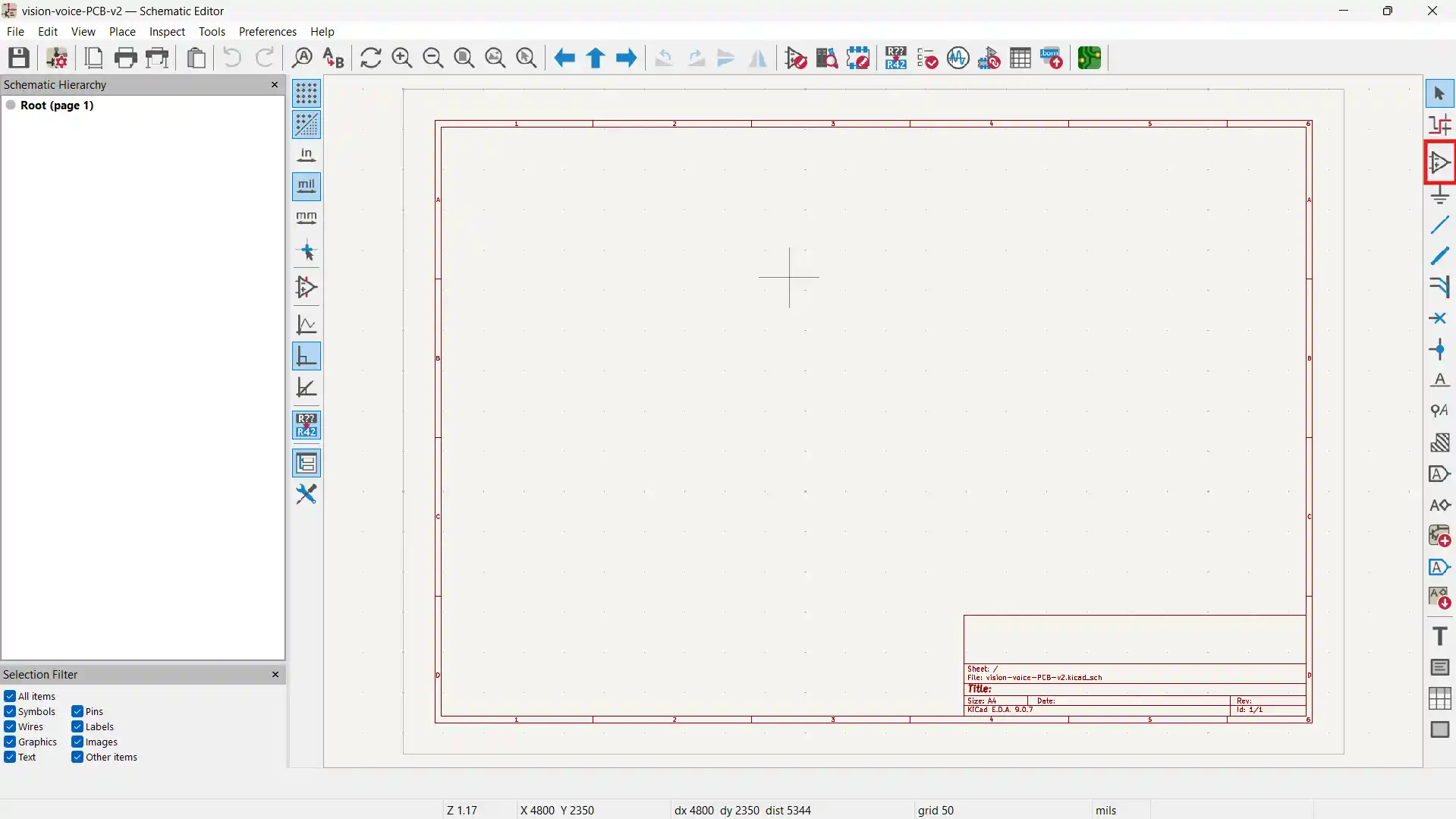The width and height of the screenshot is (1456, 819).
Task: Select the Place Junction tool
Action: click(x=1439, y=349)
